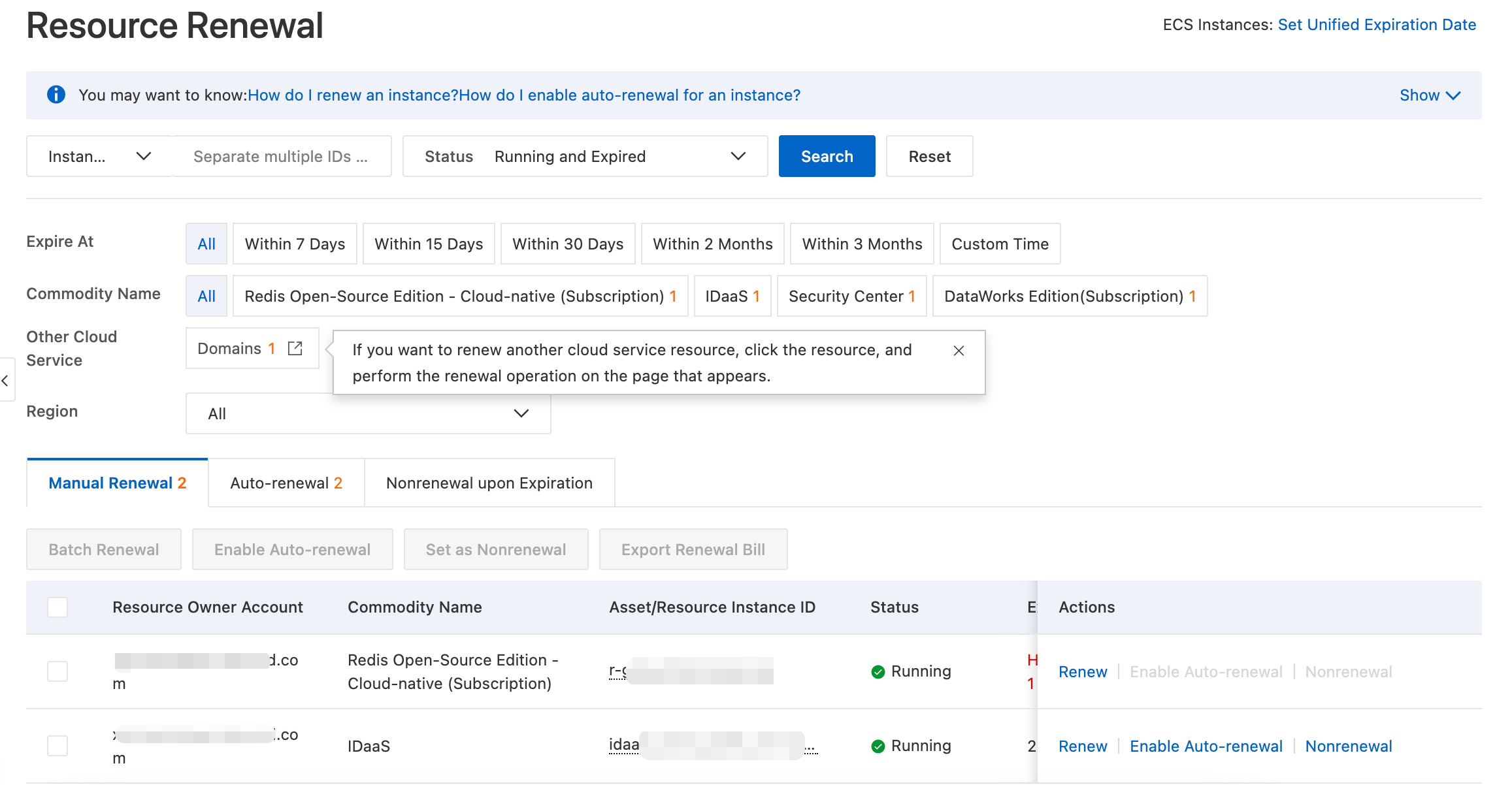Switch to the Manual Renewal tab
The image size is (1512, 785).
[117, 483]
